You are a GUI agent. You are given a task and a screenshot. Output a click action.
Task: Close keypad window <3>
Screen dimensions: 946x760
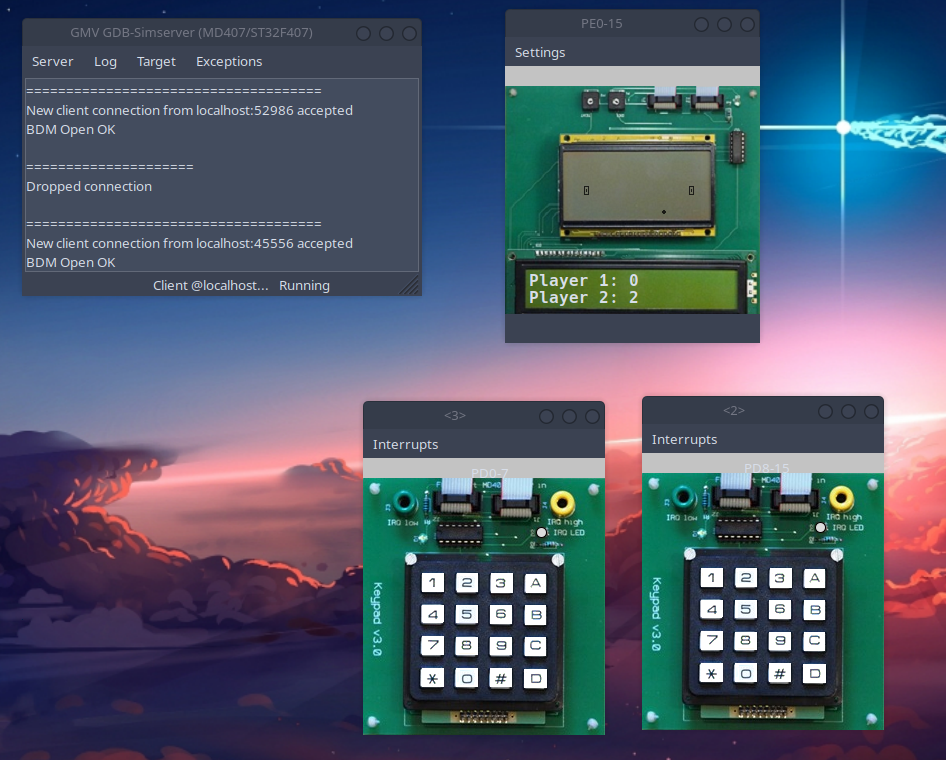(x=592, y=416)
